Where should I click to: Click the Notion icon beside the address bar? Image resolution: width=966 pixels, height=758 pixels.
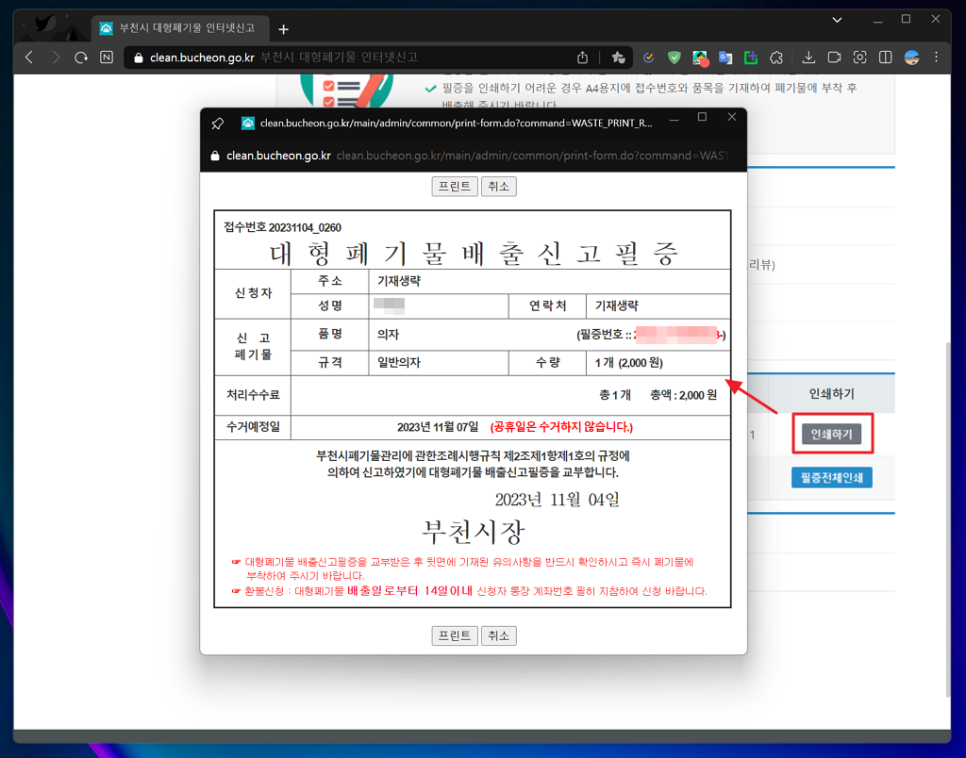coord(107,57)
